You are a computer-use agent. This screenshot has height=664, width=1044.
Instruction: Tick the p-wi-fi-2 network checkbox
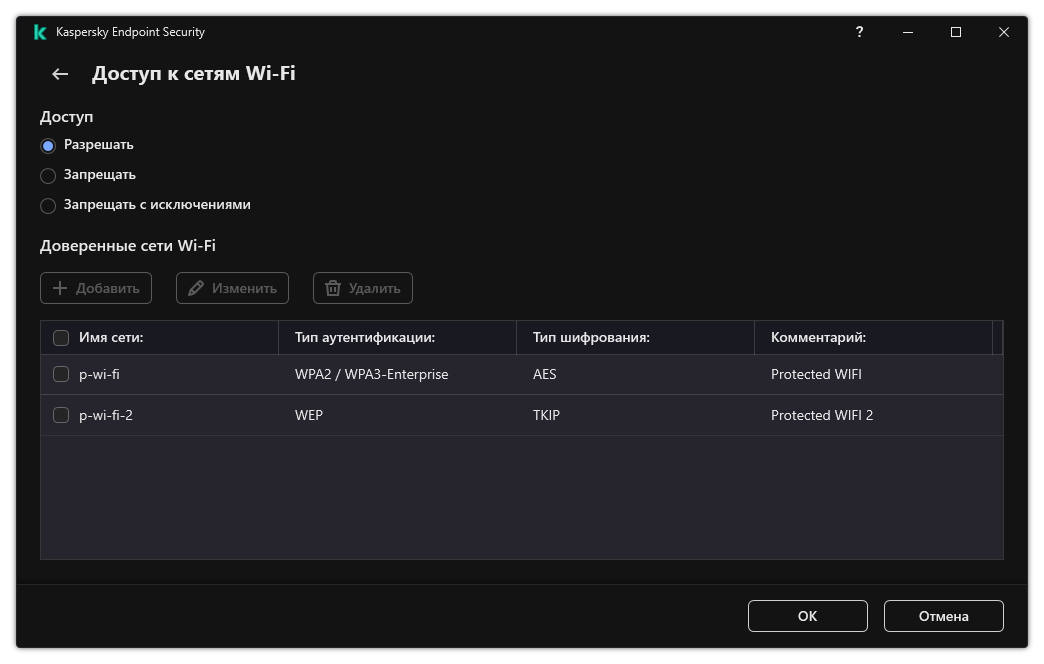pos(61,415)
